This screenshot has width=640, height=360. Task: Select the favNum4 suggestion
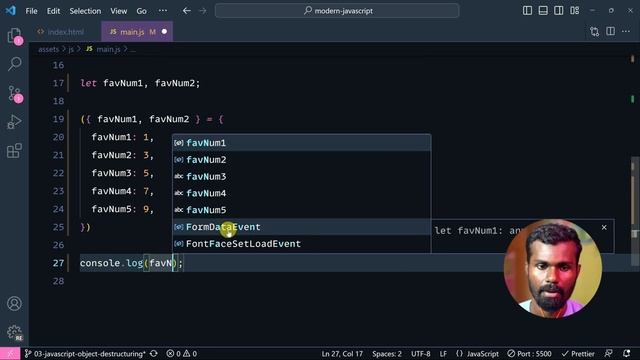[x=302, y=193]
